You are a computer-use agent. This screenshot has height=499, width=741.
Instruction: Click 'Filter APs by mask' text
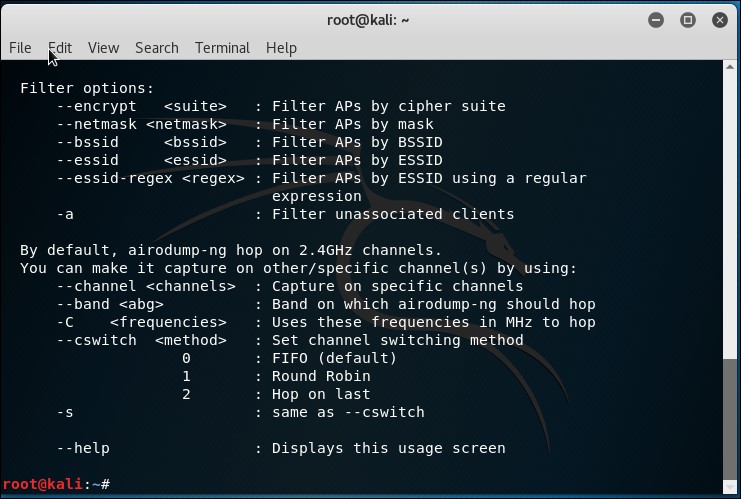tap(353, 124)
